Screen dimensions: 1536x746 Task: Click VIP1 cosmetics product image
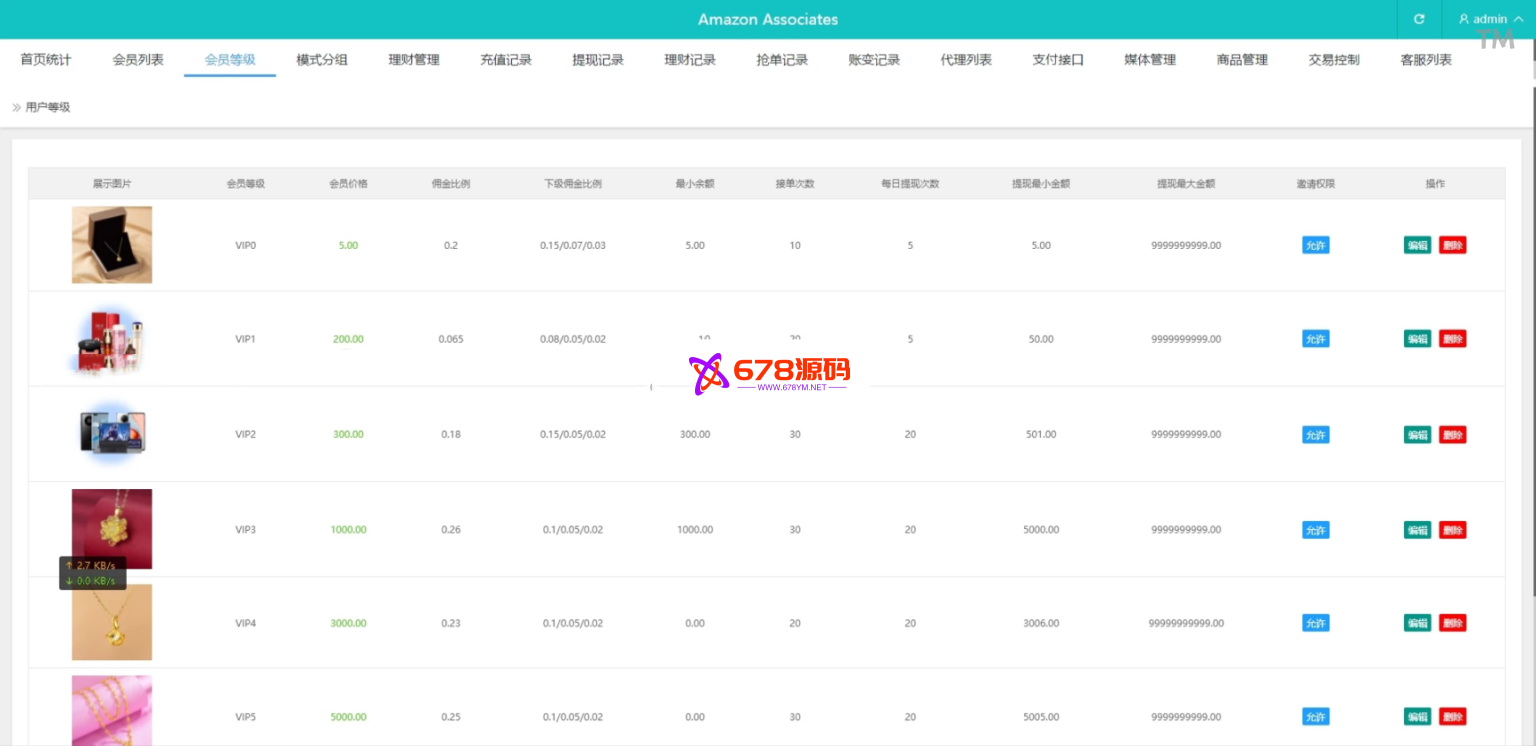pyautogui.click(x=112, y=339)
